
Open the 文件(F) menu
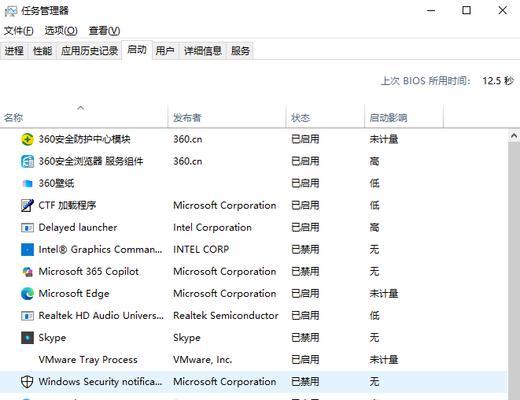[19, 31]
